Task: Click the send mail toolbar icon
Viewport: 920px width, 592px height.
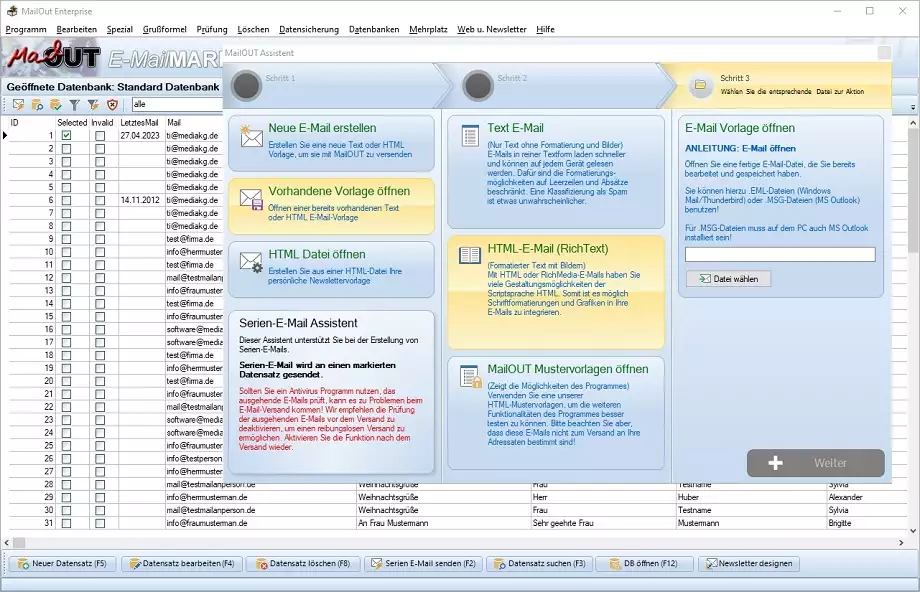Action: click(18, 104)
